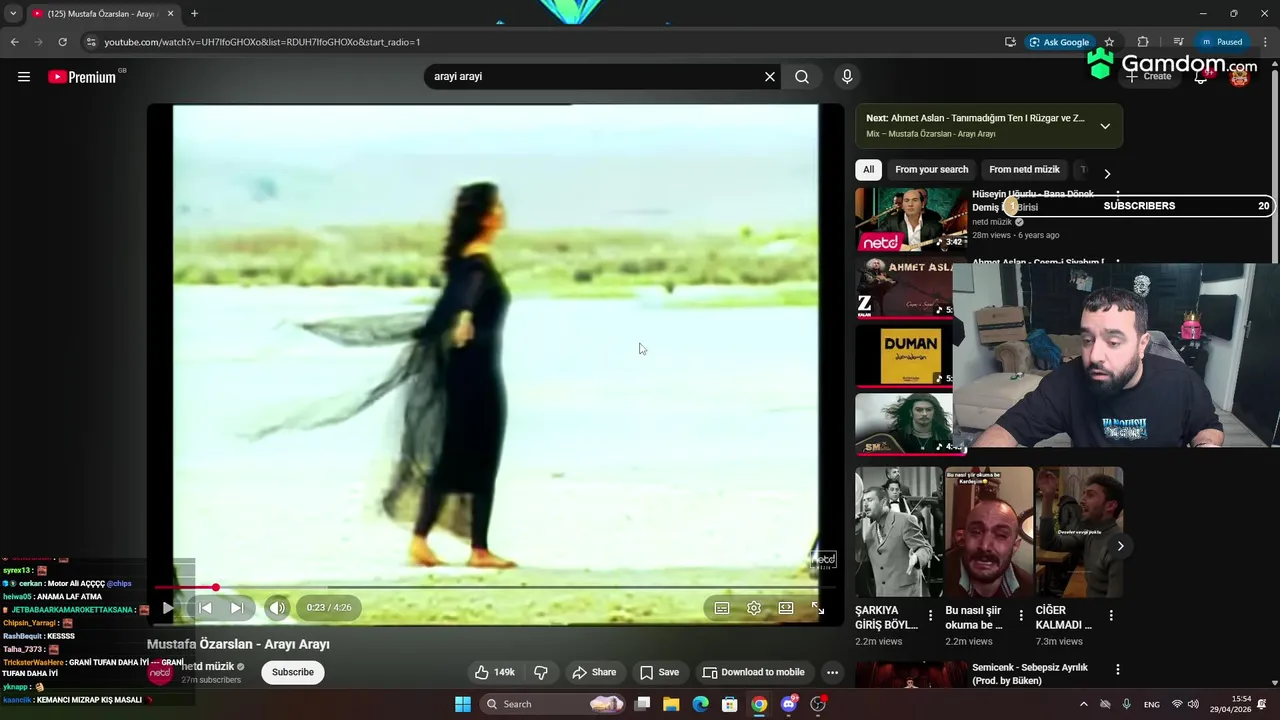The height and width of the screenshot is (720, 1280).
Task: Enter full screen on the player
Action: click(818, 608)
